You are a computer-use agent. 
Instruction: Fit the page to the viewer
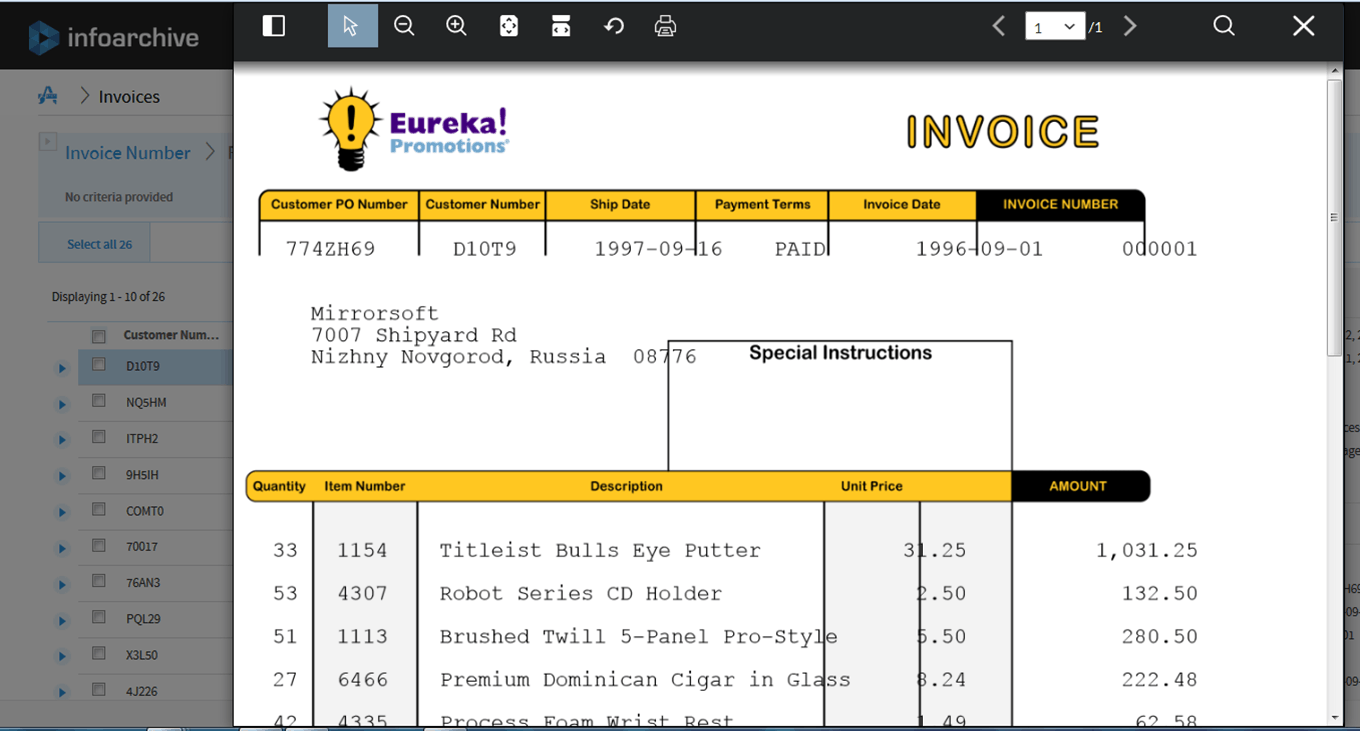coord(508,26)
